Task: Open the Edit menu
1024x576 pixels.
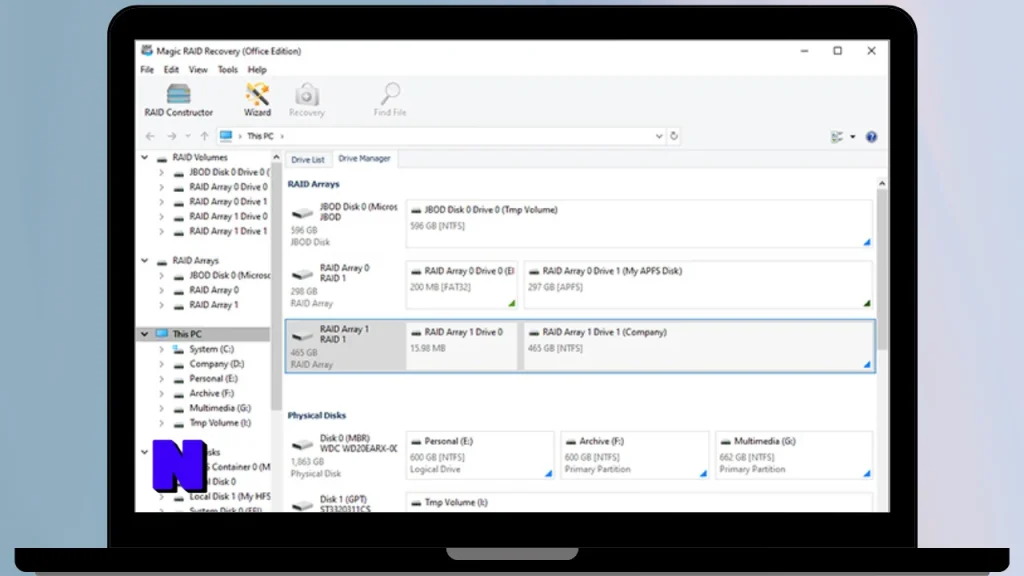Action: click(171, 69)
